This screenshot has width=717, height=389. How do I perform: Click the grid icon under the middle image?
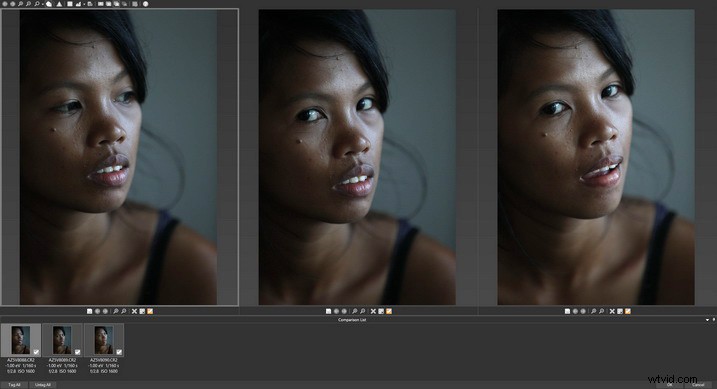click(381, 311)
